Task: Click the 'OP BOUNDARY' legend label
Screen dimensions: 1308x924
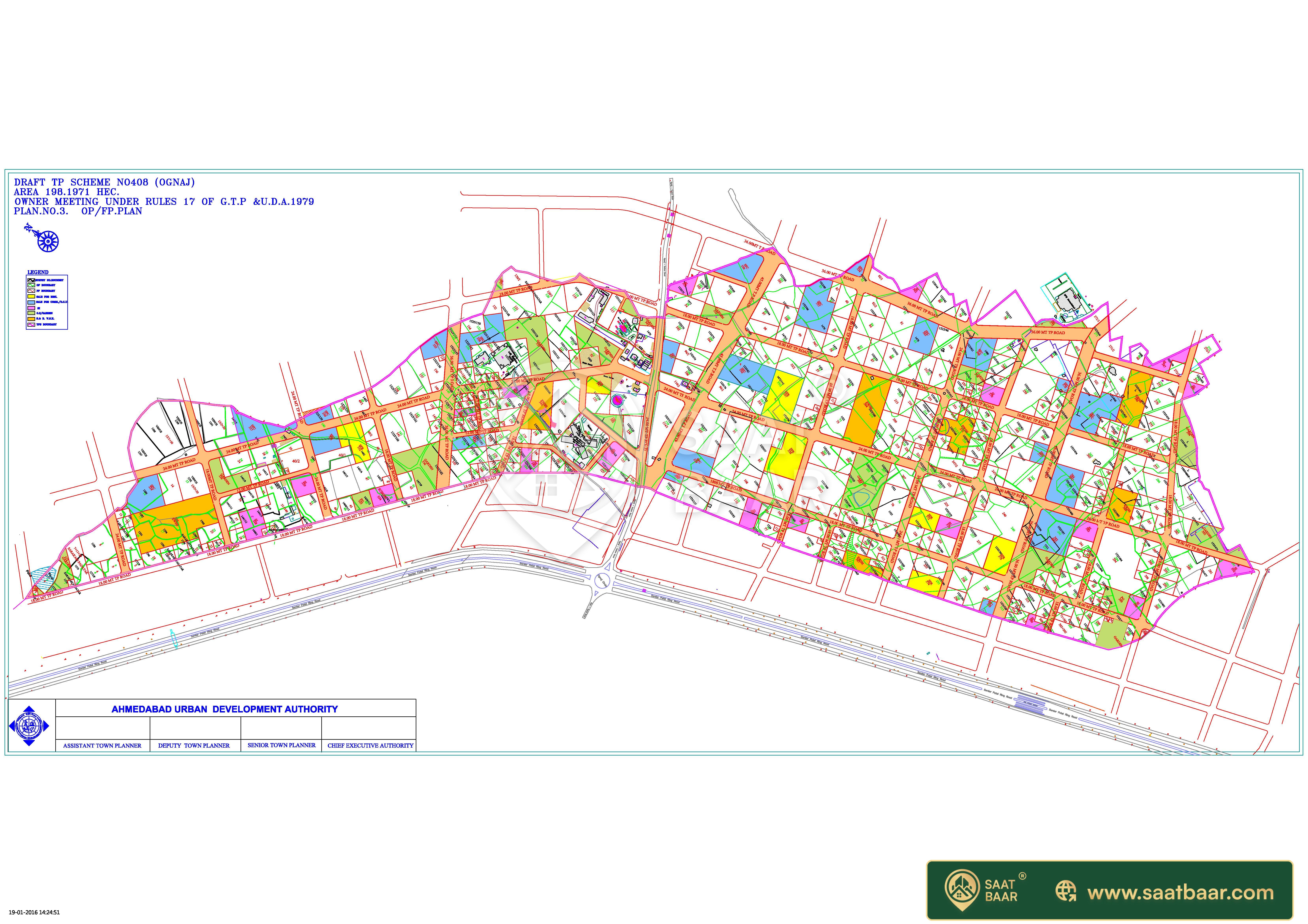Action: point(46,285)
